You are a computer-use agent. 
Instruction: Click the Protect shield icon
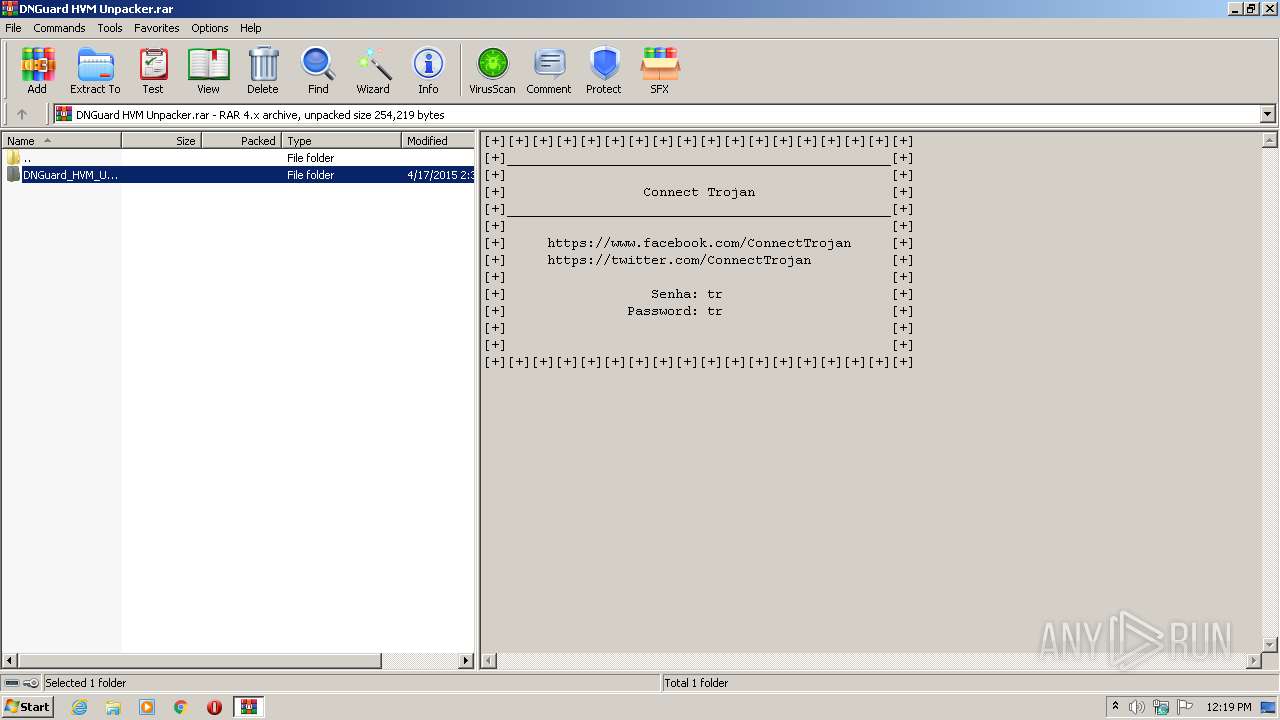coord(604,70)
